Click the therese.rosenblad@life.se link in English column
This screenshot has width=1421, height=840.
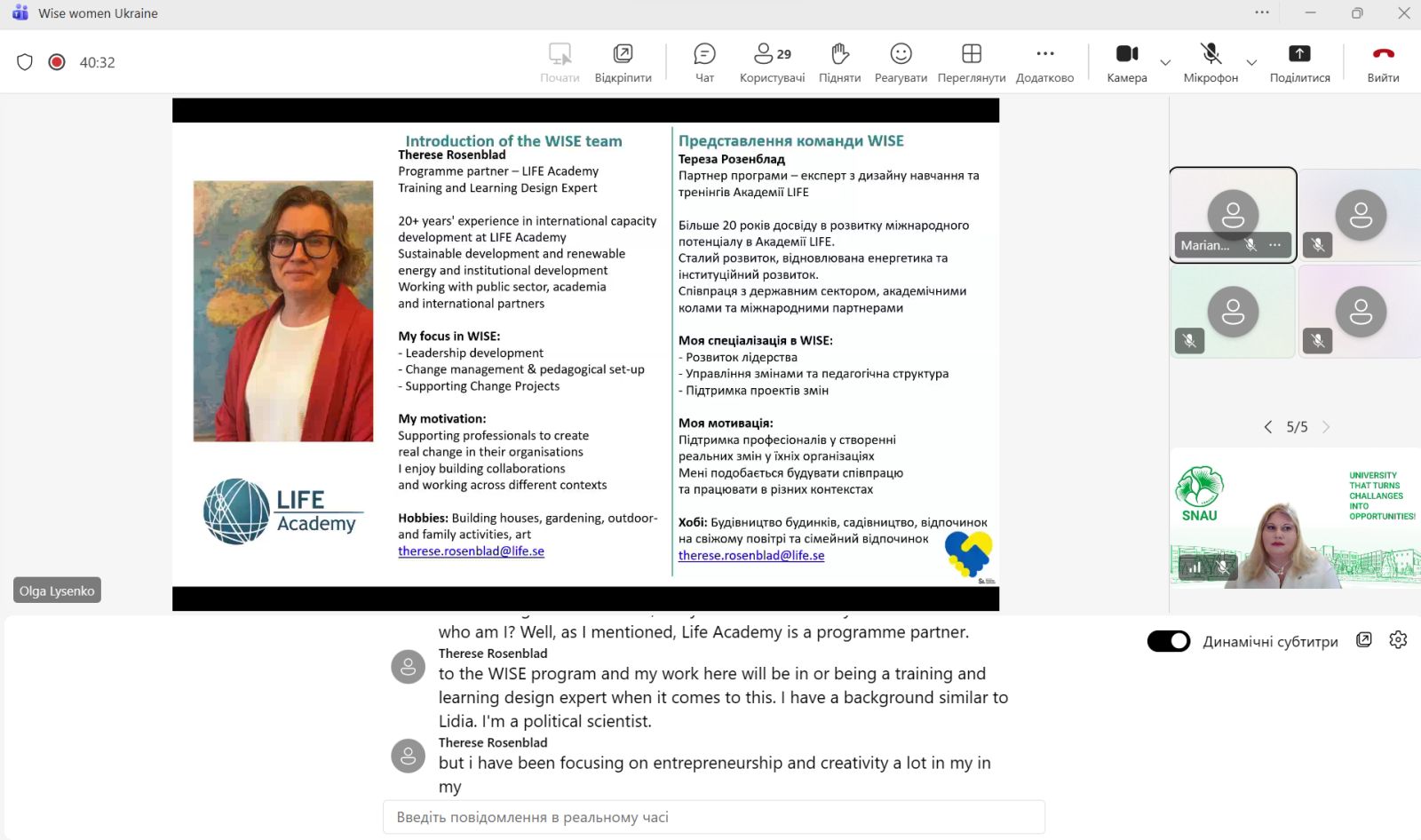coord(471,551)
